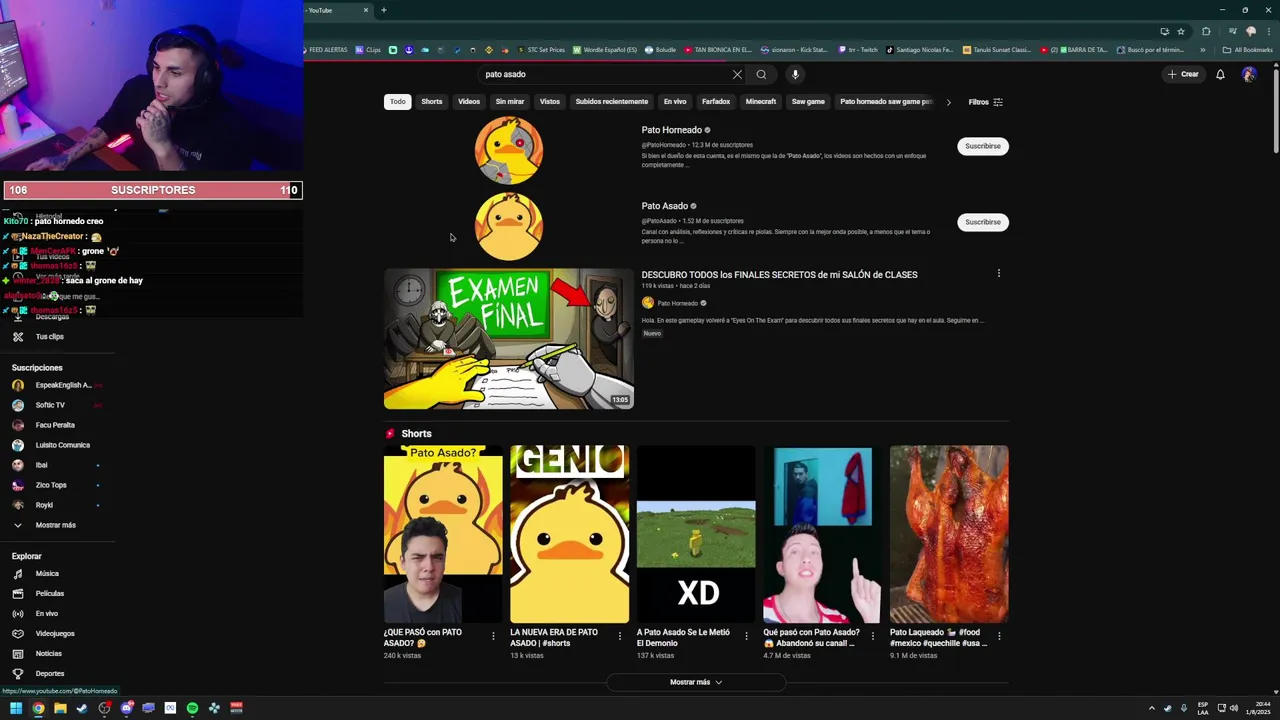Open the All Bookmarks folder
The image size is (1280, 720).
point(1248,50)
